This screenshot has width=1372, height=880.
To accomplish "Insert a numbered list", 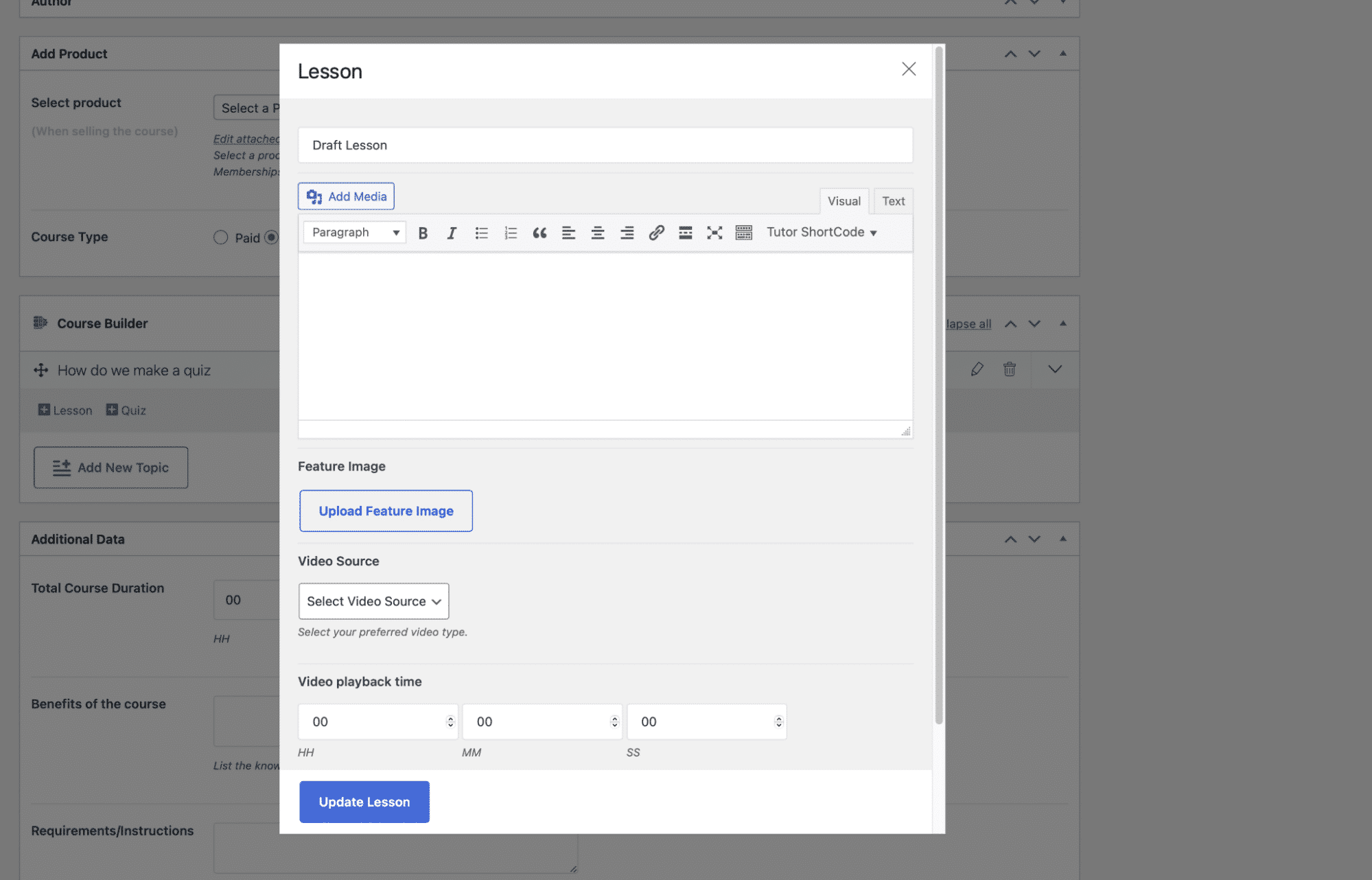I will coord(511,233).
